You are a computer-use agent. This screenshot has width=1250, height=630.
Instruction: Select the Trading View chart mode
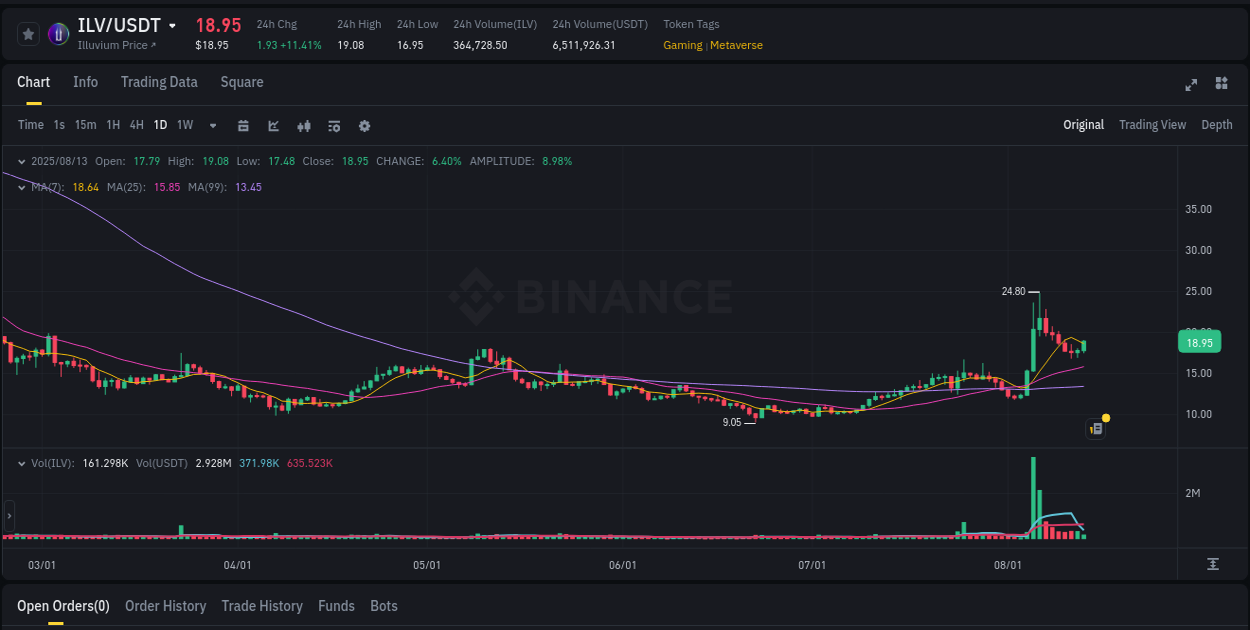pos(1152,124)
